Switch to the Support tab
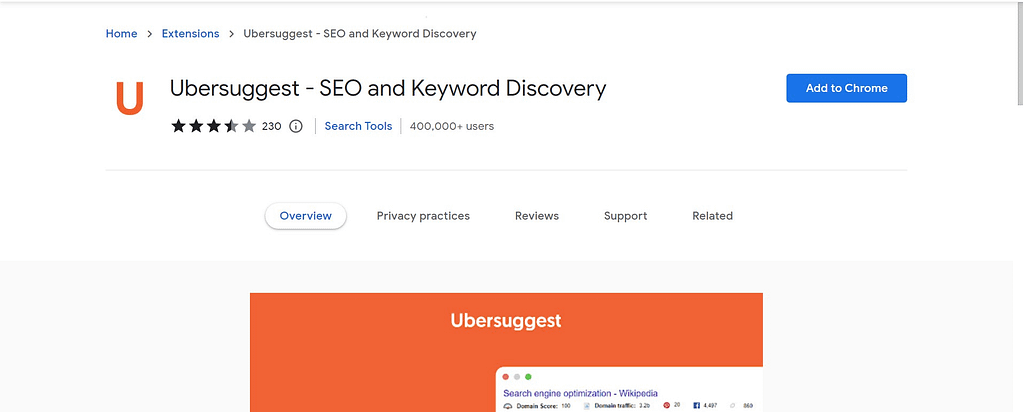The width and height of the screenshot is (1023, 412). click(625, 215)
